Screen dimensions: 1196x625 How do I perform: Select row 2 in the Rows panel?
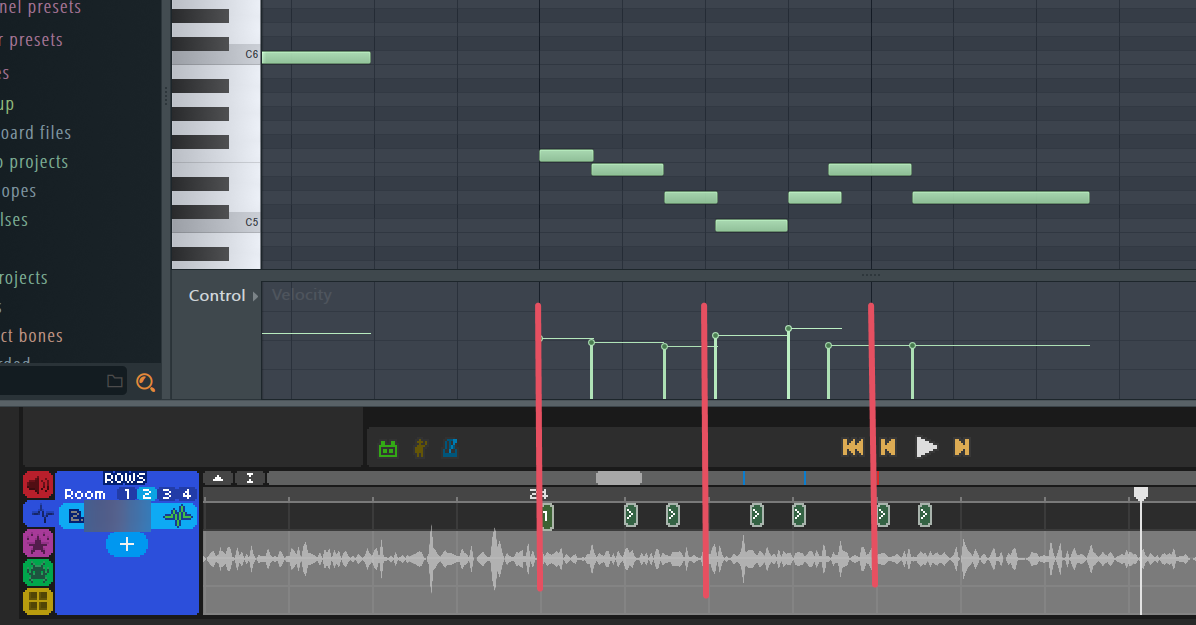pos(127,517)
